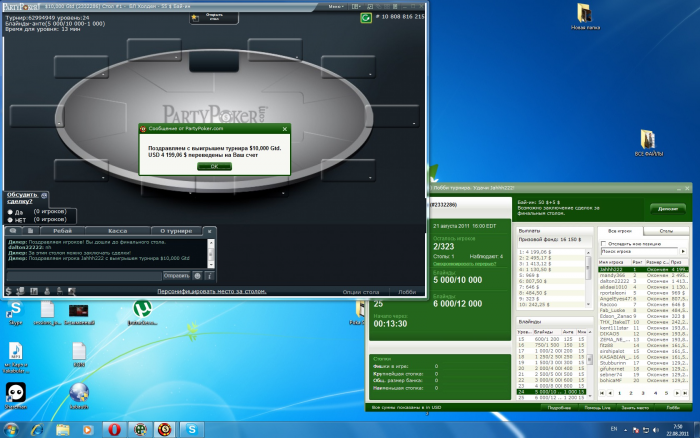This screenshot has width=700, height=438.
Task: Close the PartyPoker message dialog with X
Action: click(x=285, y=129)
